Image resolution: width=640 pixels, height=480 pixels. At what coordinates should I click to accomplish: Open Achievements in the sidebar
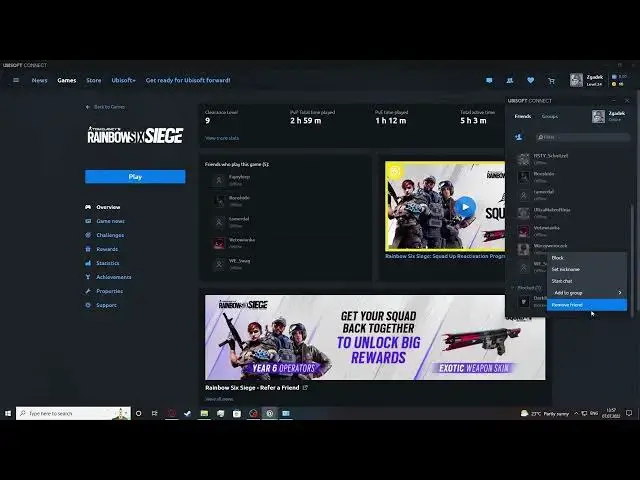pos(113,277)
